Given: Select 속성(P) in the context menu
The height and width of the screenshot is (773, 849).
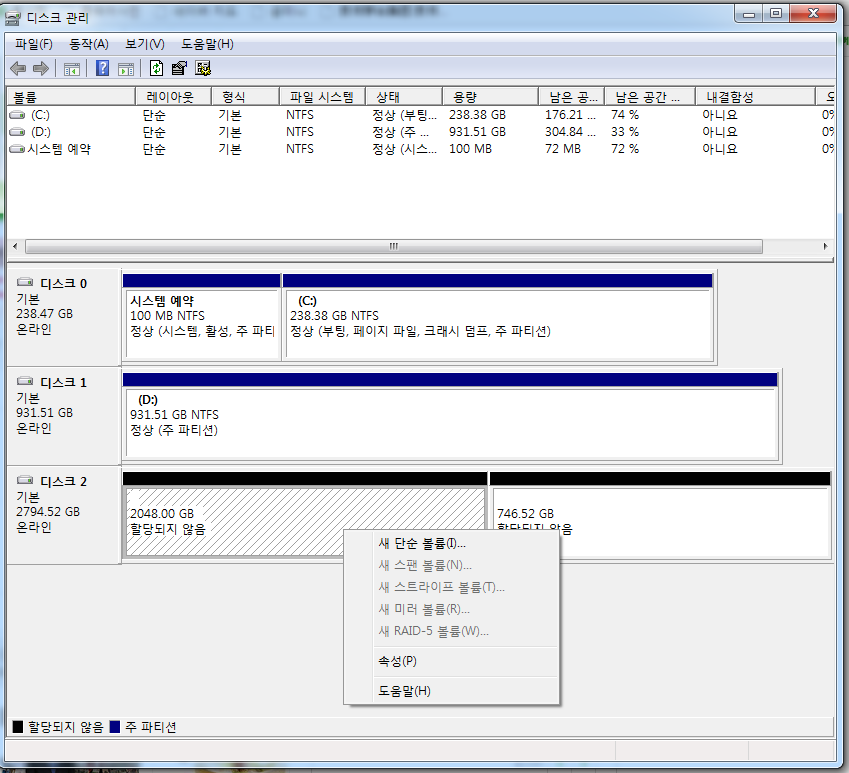Looking at the screenshot, I should click(x=397, y=661).
